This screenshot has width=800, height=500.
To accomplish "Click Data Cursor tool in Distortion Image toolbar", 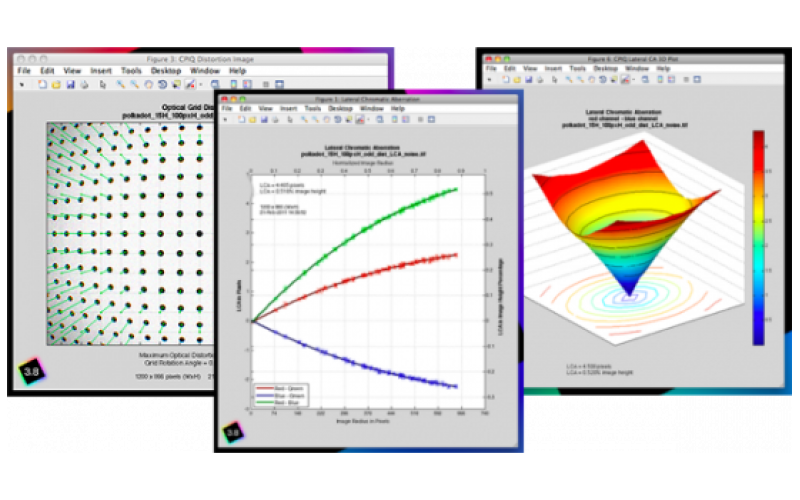I will [177, 85].
